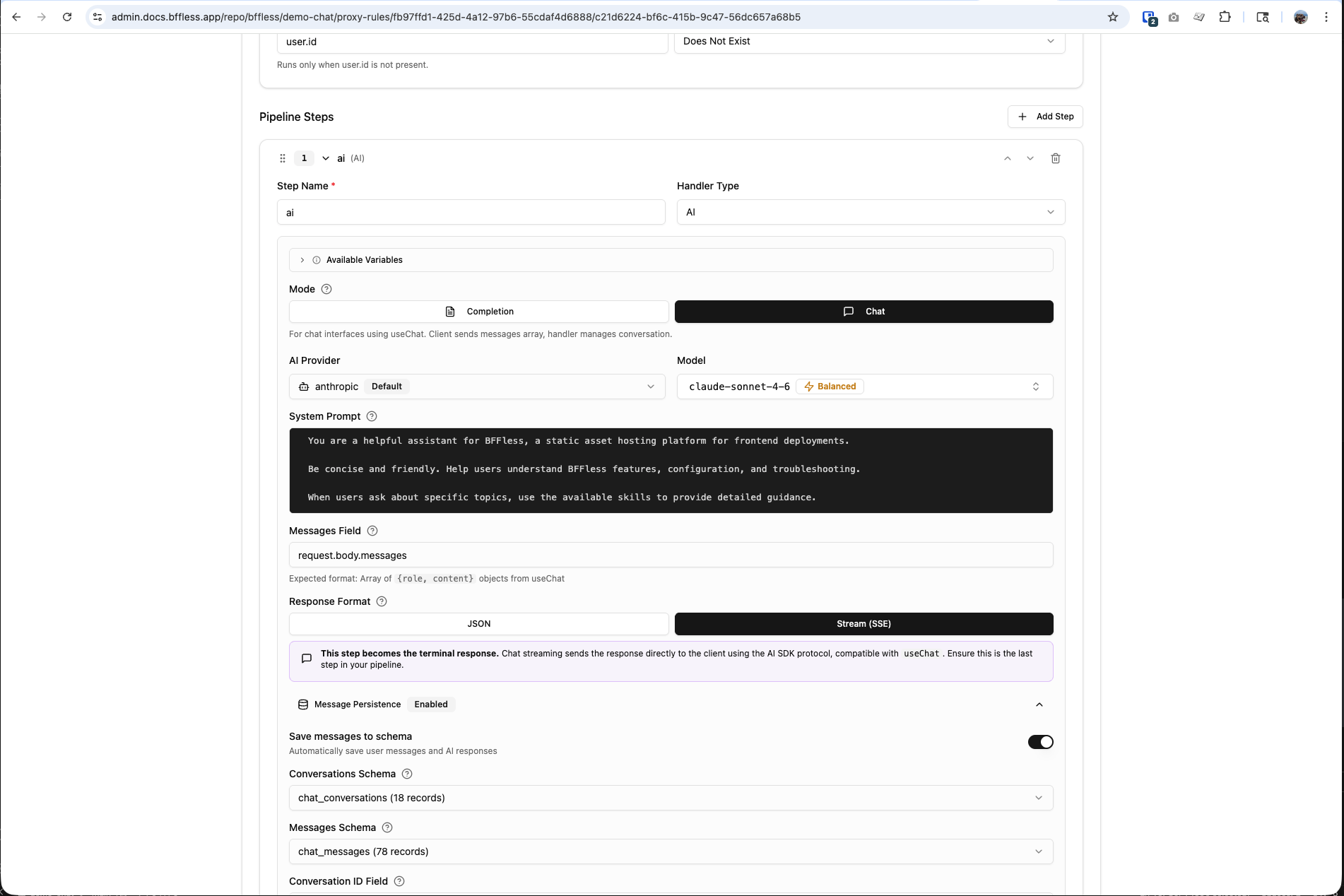This screenshot has width=1344, height=896.
Task: Click help icon beside System Prompt
Action: click(372, 416)
